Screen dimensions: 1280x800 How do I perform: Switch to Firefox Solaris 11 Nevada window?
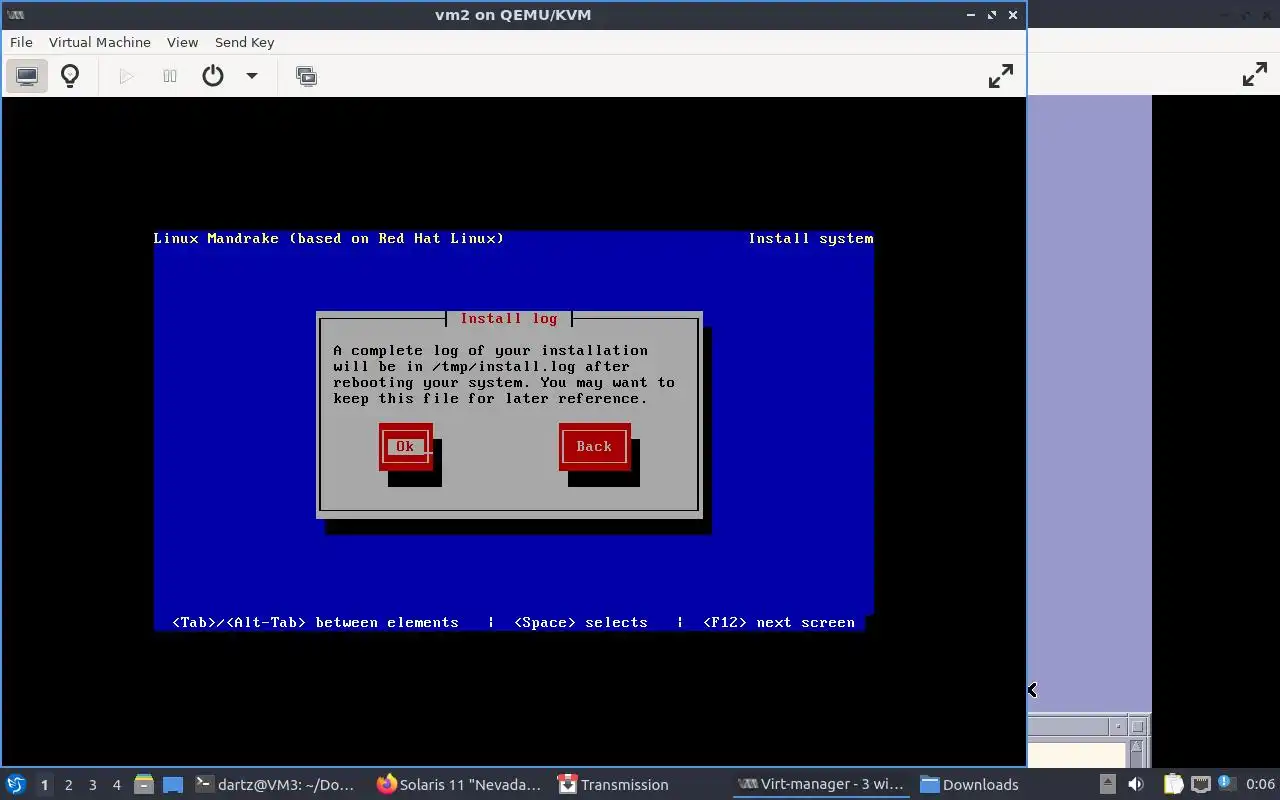460,785
